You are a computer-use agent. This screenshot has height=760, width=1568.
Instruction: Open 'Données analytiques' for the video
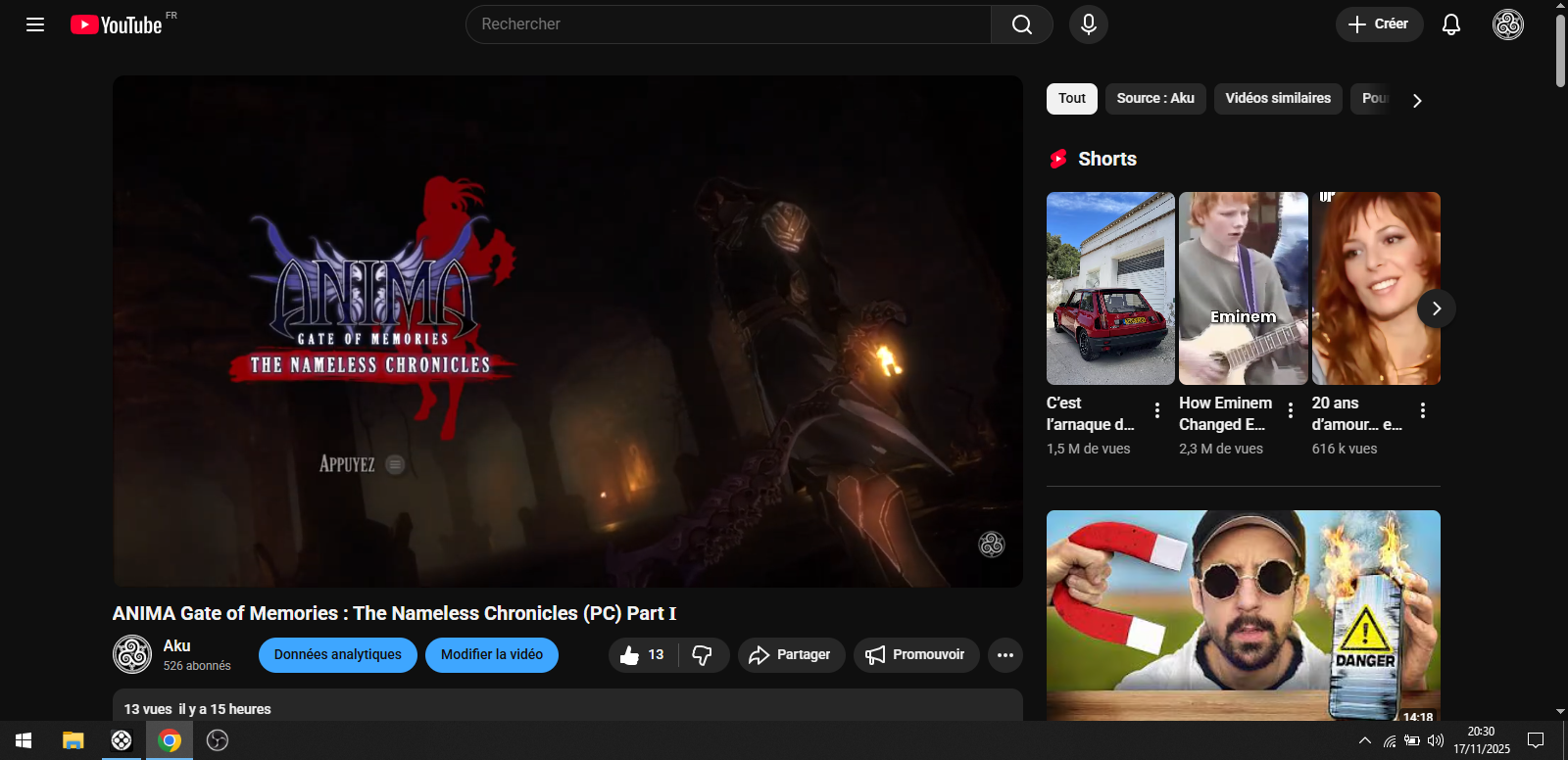(337, 655)
